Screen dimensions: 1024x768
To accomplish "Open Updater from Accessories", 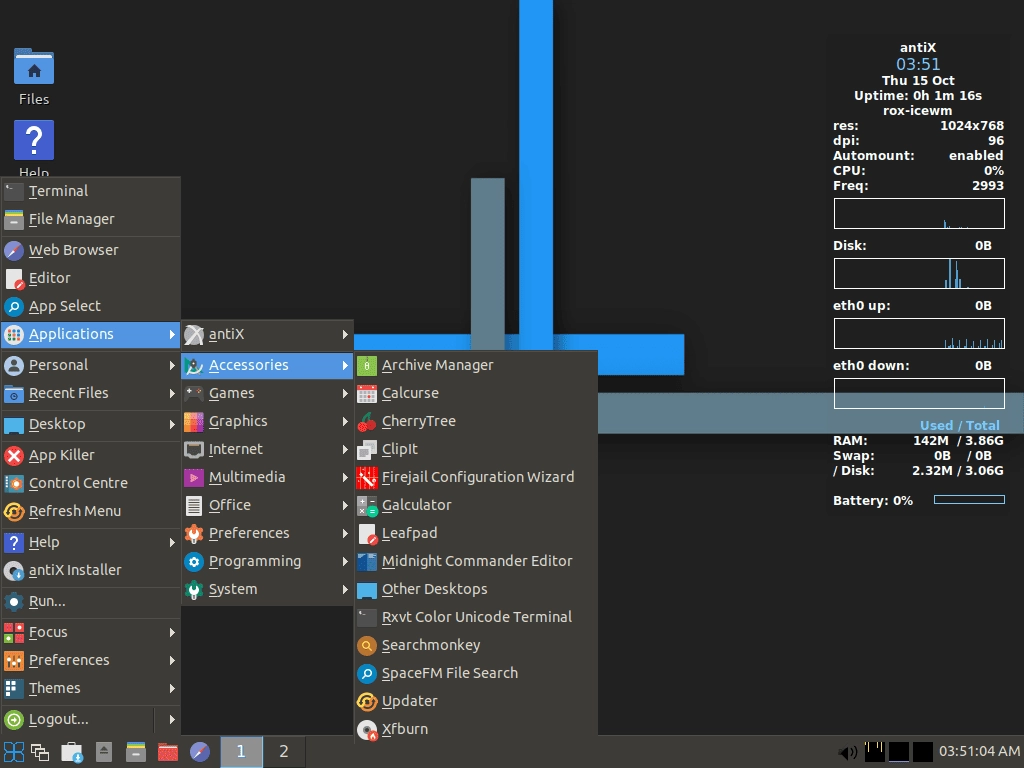I will [x=475, y=702].
